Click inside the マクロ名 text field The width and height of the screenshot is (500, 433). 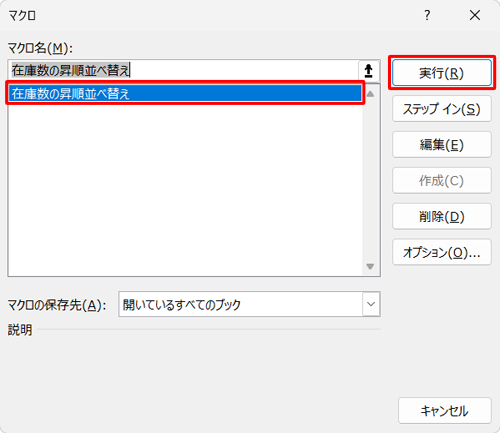pos(183,71)
